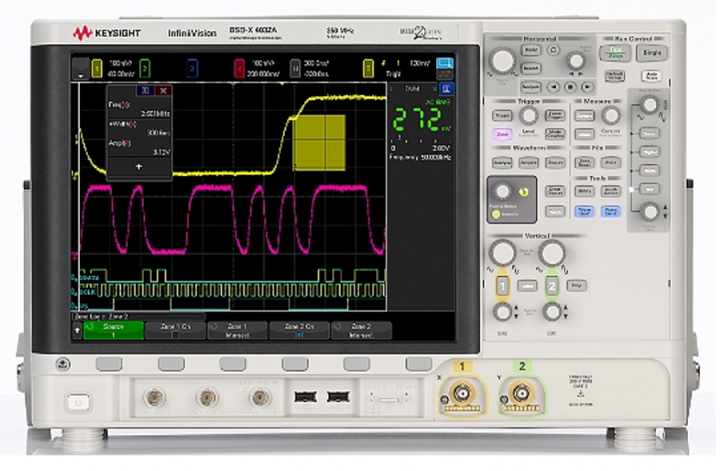Tap the blue icon in the measurements popup header
Screen dimensions: 720x471
145,90
